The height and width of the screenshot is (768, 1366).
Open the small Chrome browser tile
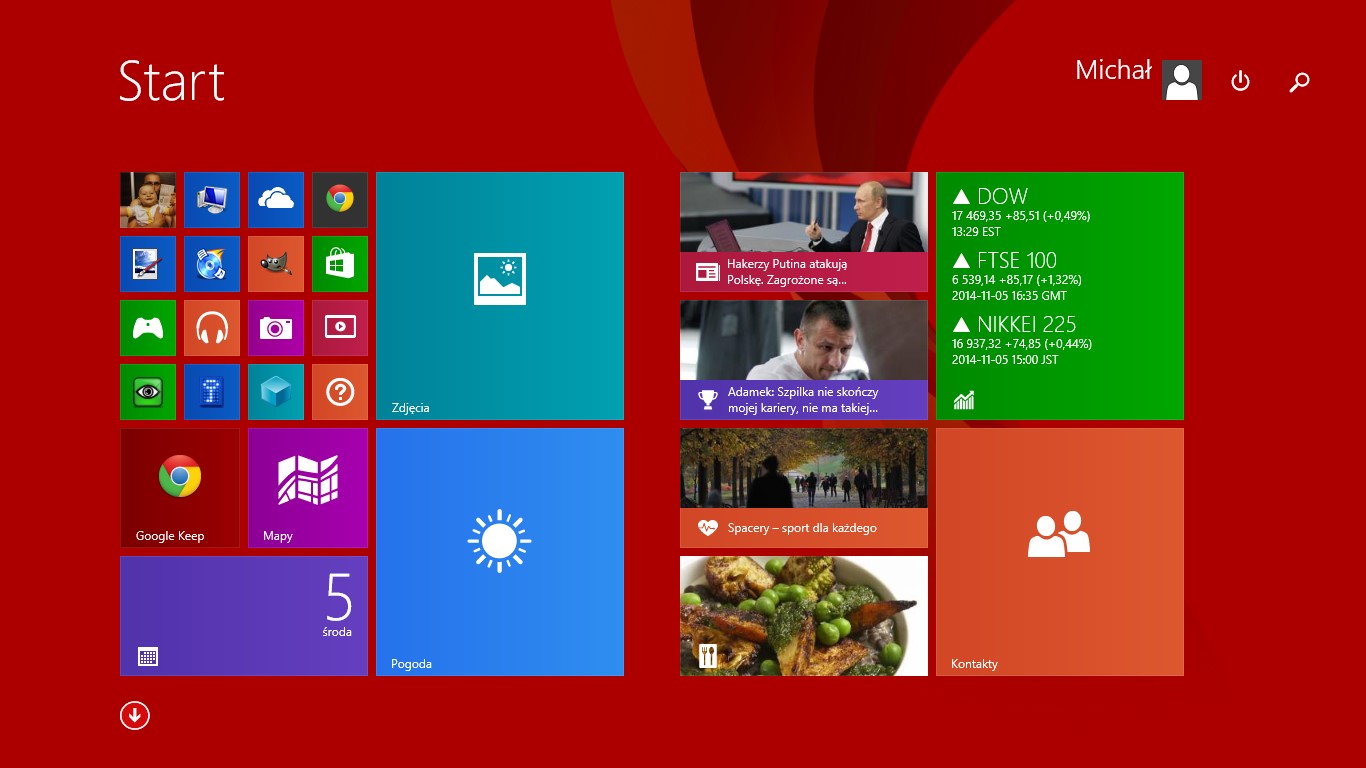click(x=340, y=200)
